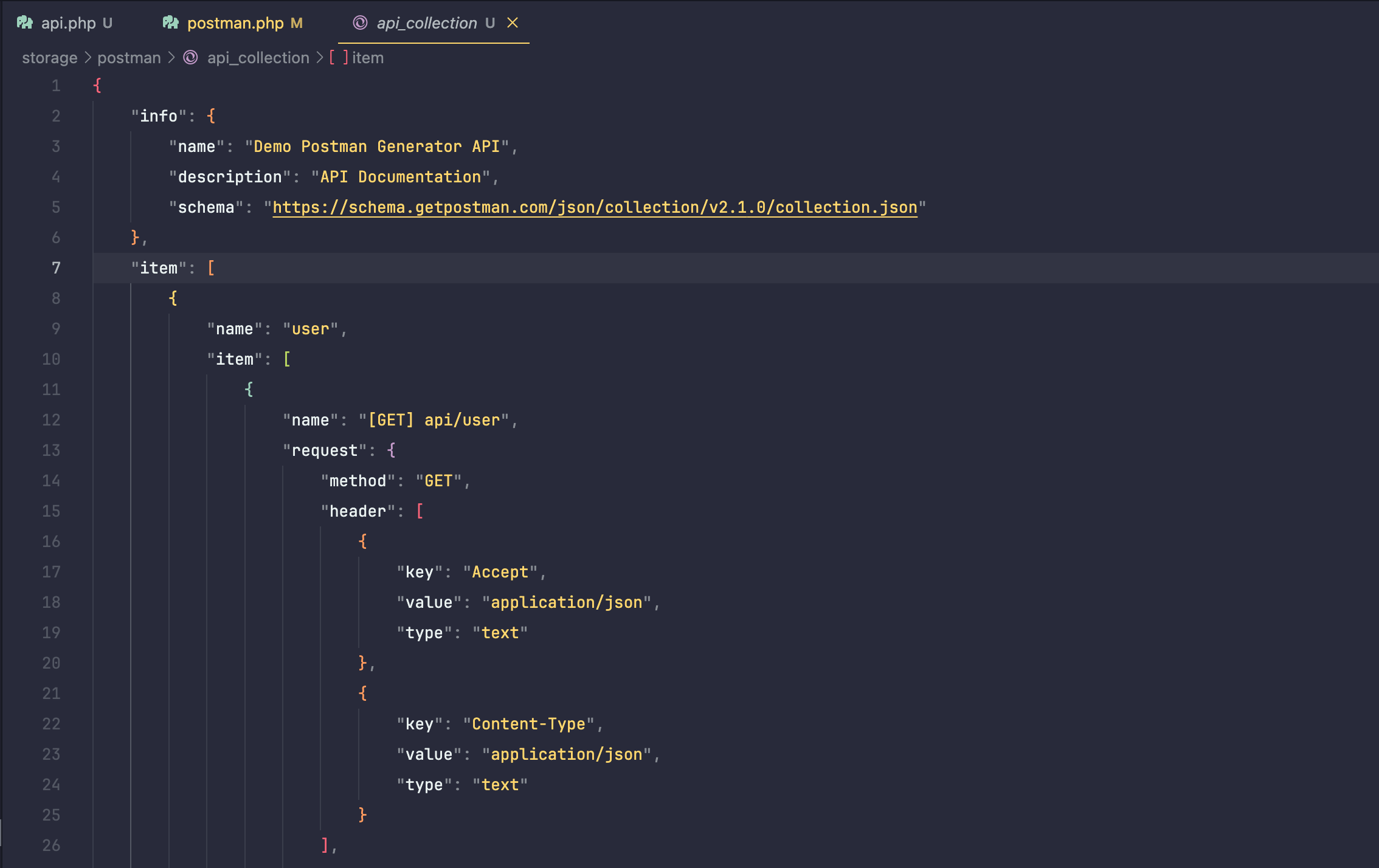Click the opening brace on line 1
The image size is (1379, 868).
(x=97, y=86)
